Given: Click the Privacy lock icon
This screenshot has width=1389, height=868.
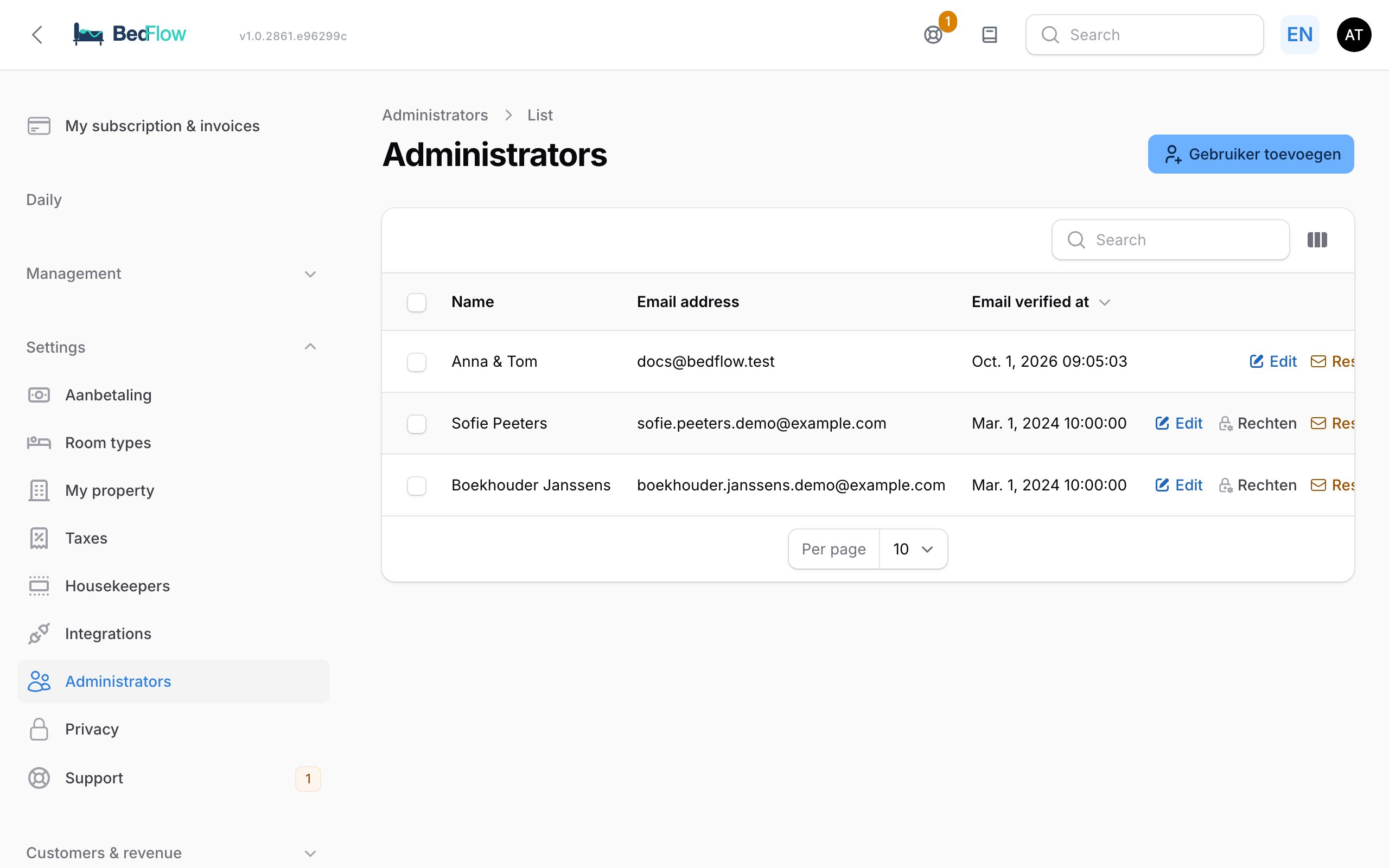Looking at the screenshot, I should 39,729.
